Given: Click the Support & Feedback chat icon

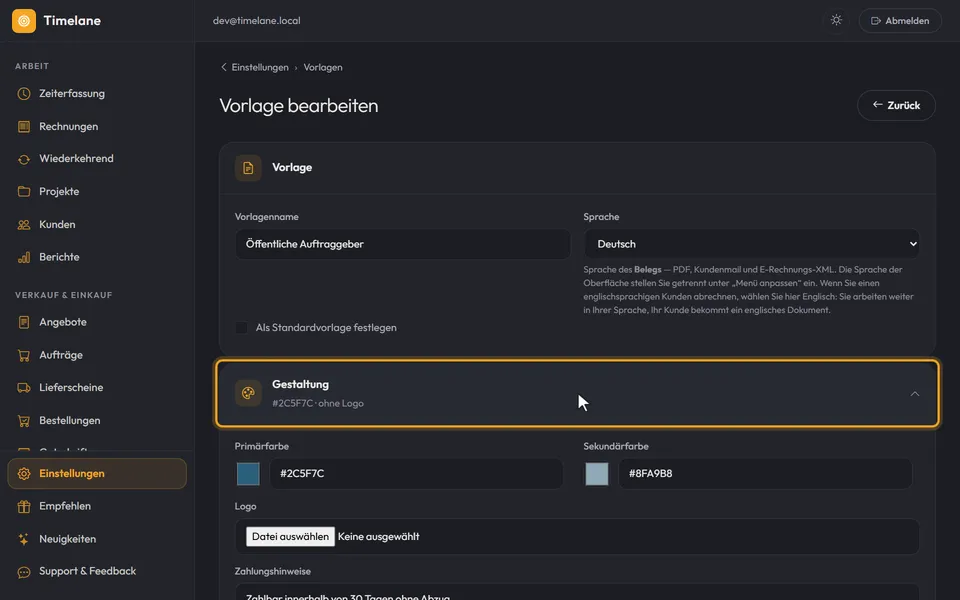Looking at the screenshot, I should [24, 572].
